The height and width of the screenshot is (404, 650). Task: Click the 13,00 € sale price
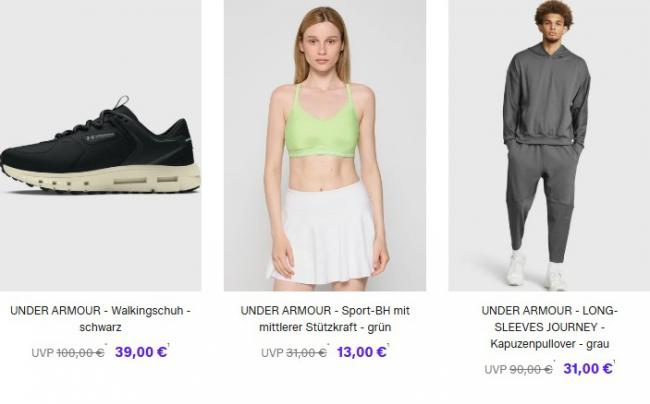point(361,352)
